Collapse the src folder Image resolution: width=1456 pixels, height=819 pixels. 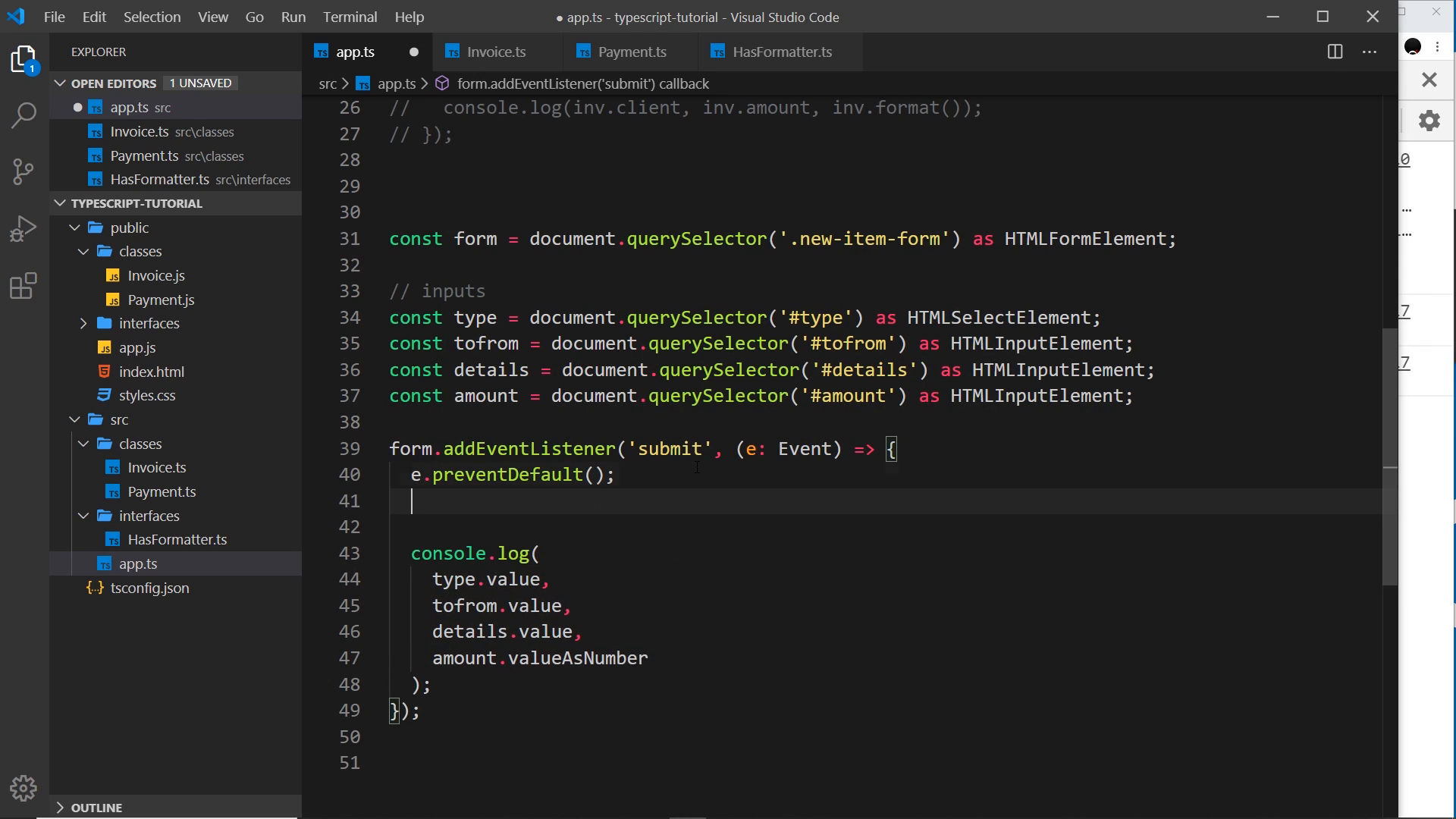point(74,419)
